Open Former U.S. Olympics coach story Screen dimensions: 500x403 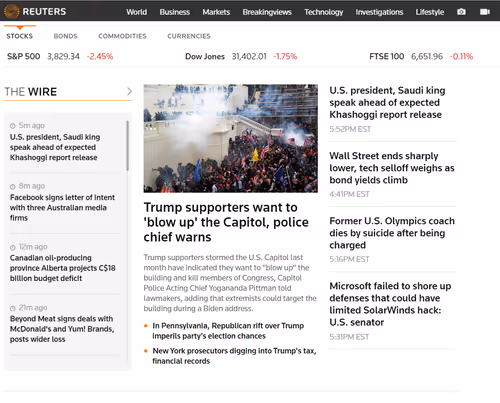coord(392,233)
